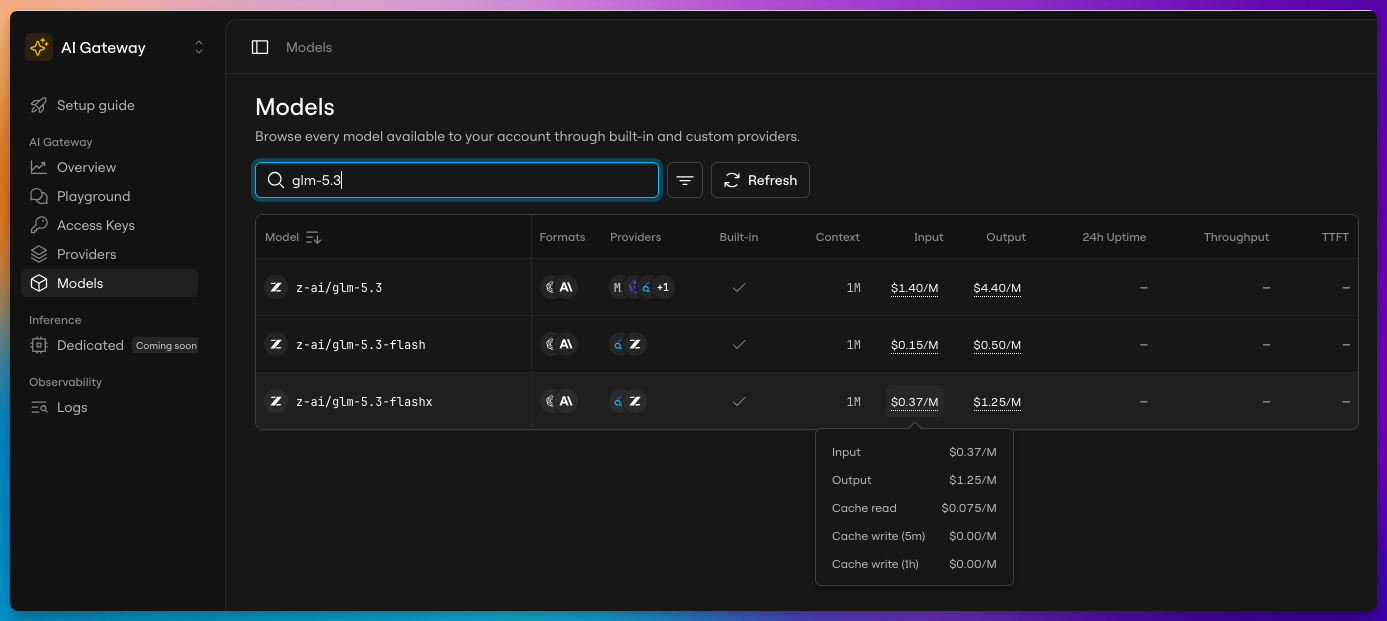Image resolution: width=1387 pixels, height=621 pixels.
Task: Click the Throughput column header
Action: click(1236, 237)
